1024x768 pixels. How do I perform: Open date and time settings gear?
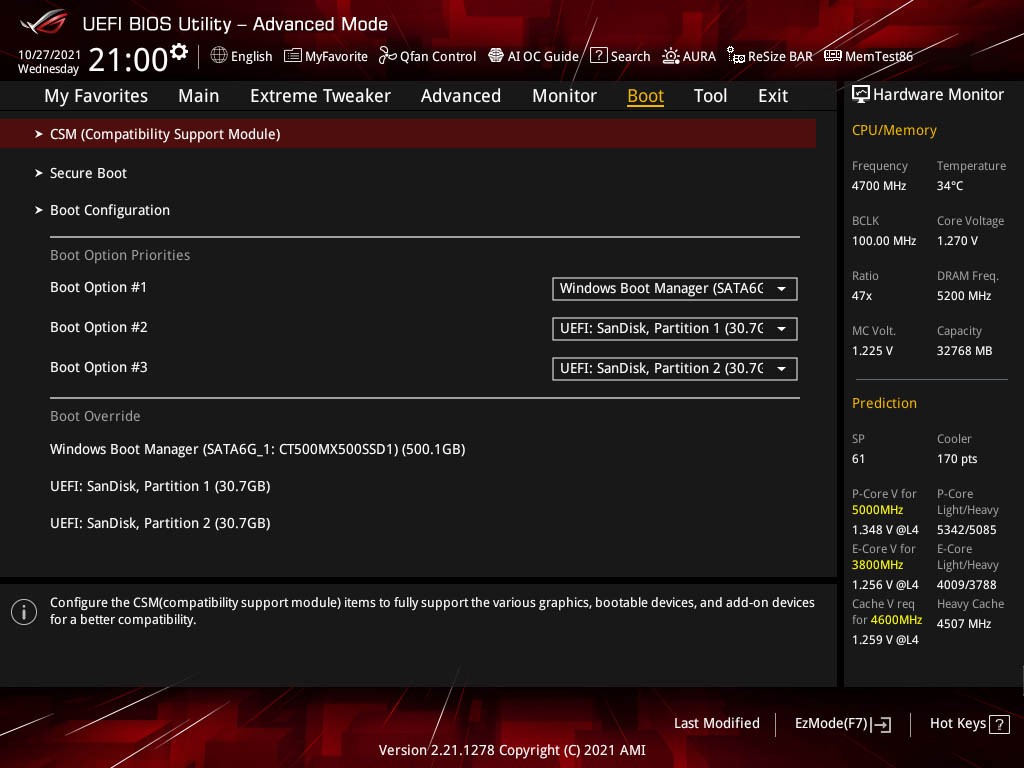pos(179,52)
